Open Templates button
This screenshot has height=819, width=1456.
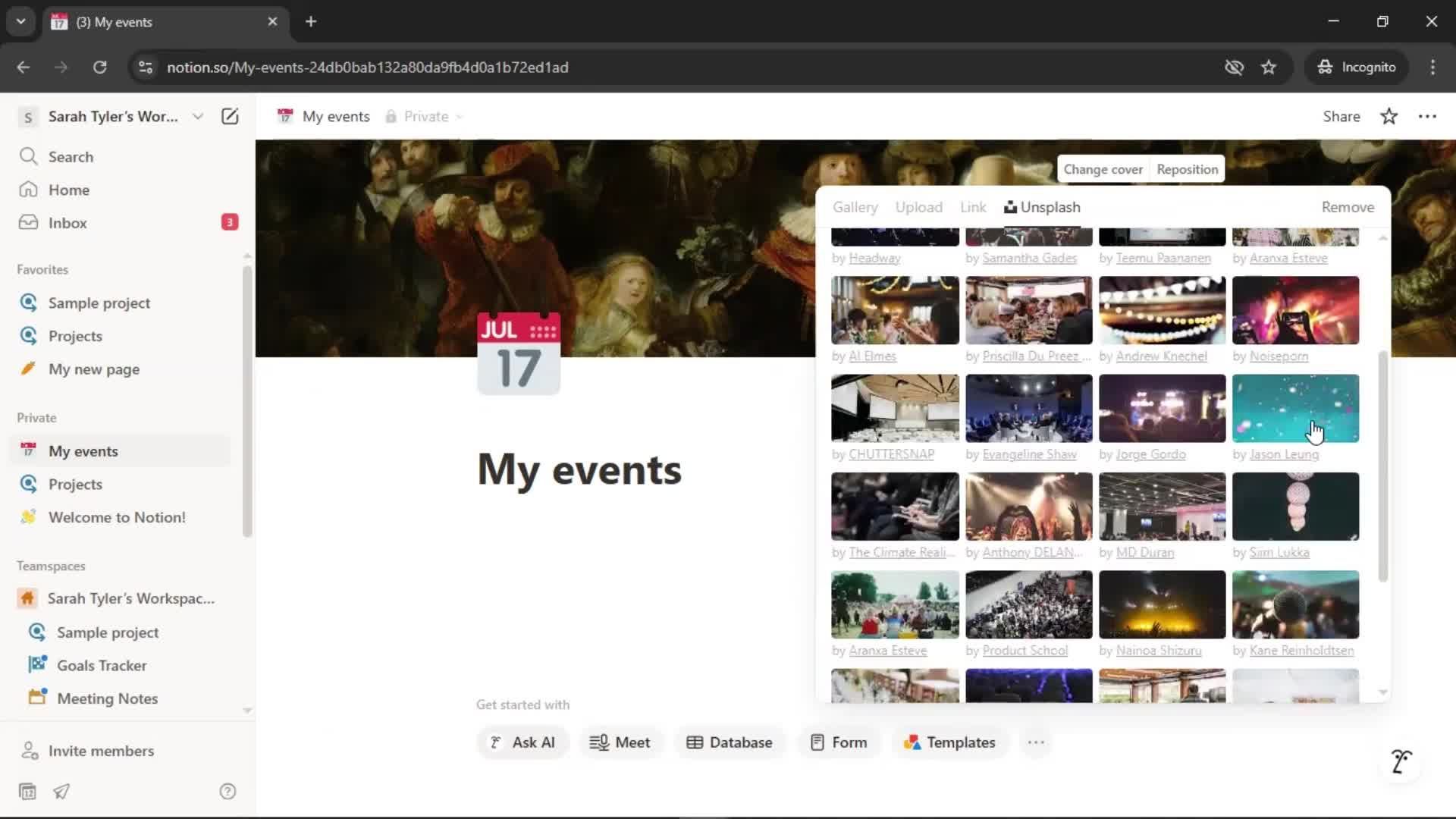tap(949, 742)
